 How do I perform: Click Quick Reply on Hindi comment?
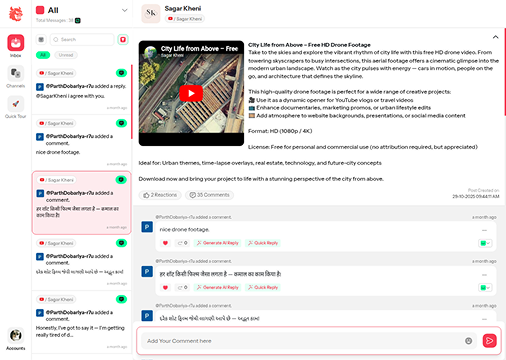click(x=263, y=287)
